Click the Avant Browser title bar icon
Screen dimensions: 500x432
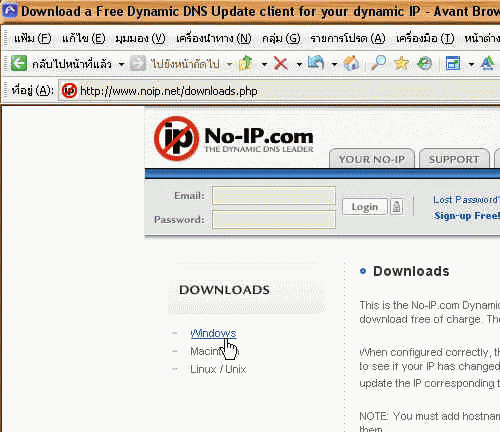[x=9, y=11]
